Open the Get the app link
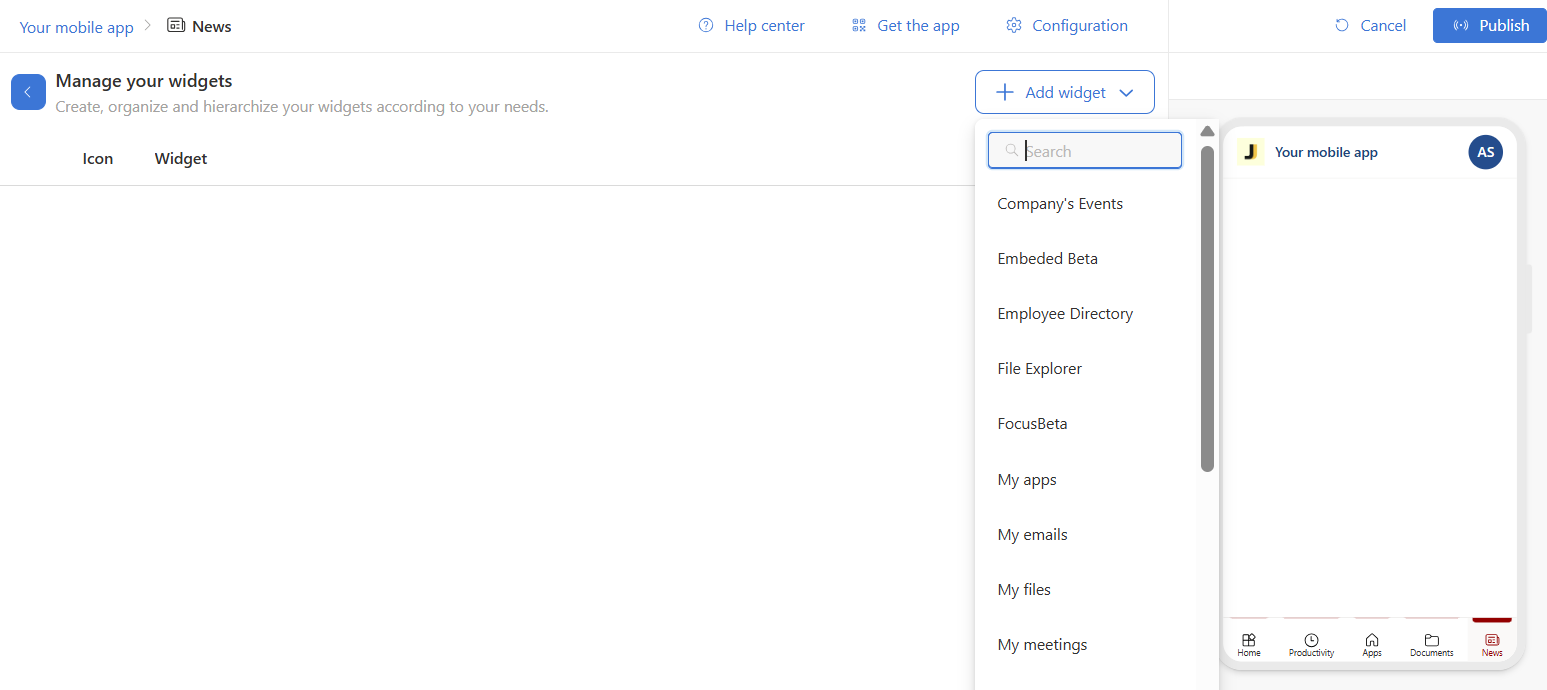Viewport: 1547px width, 690px height. (905, 26)
